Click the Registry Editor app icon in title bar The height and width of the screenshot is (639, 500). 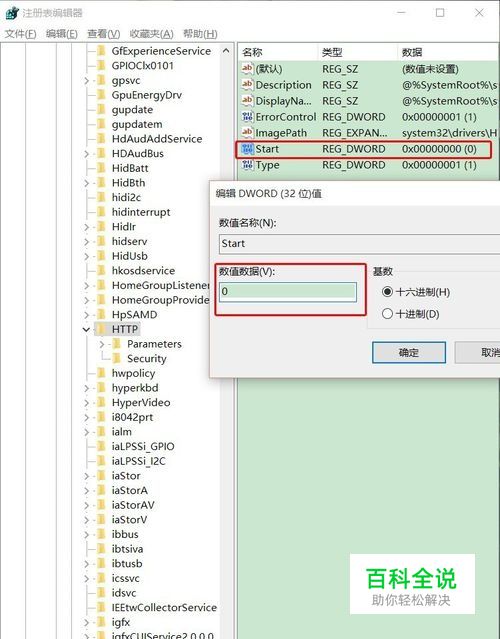12,13
